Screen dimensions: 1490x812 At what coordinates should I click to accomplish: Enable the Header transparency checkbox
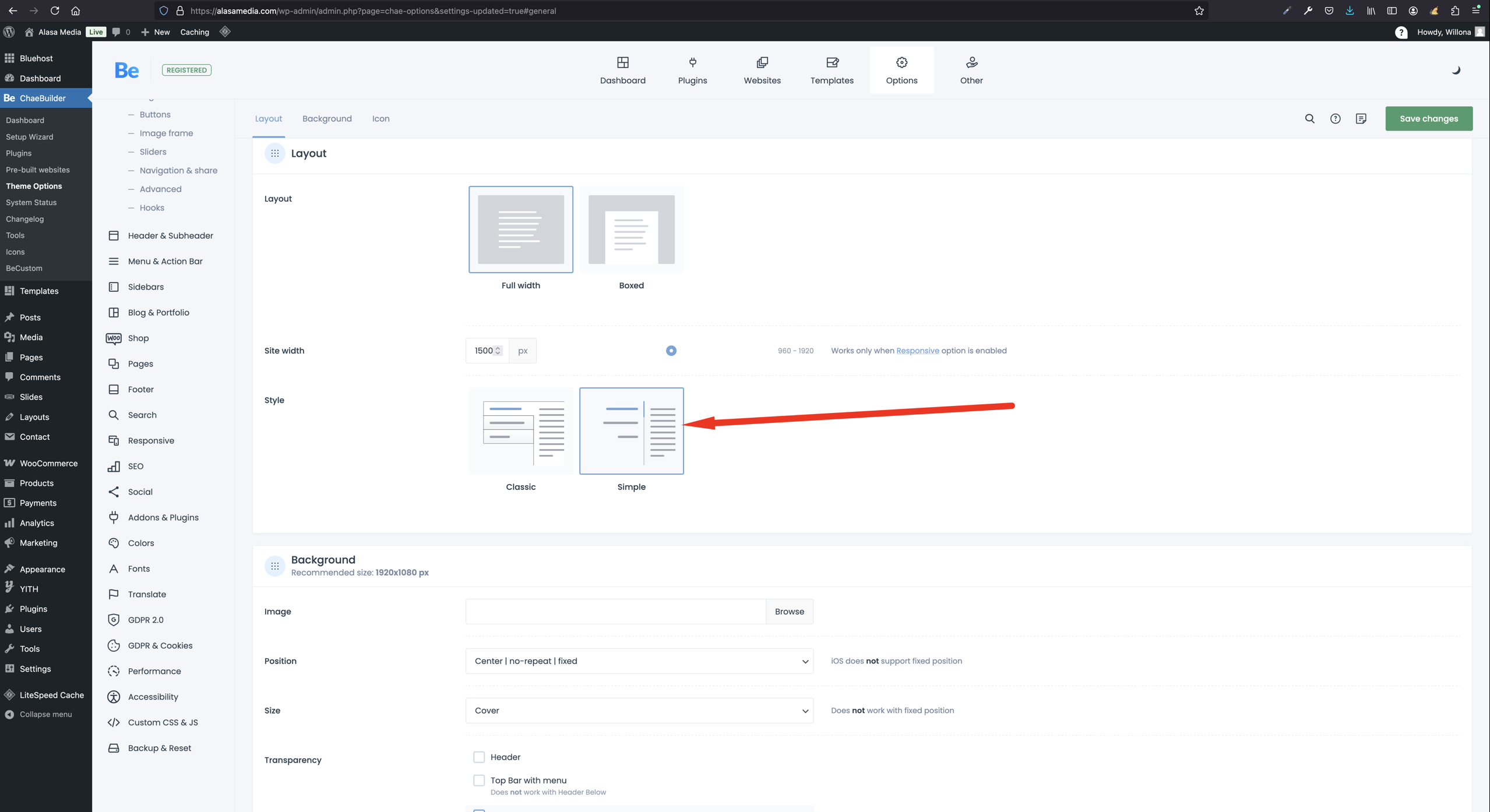tap(478, 757)
